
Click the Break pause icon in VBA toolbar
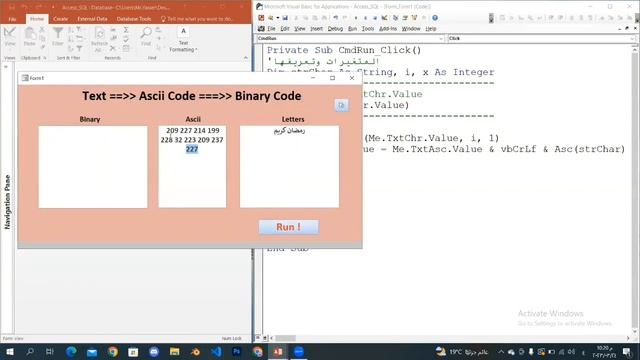coord(365,18)
